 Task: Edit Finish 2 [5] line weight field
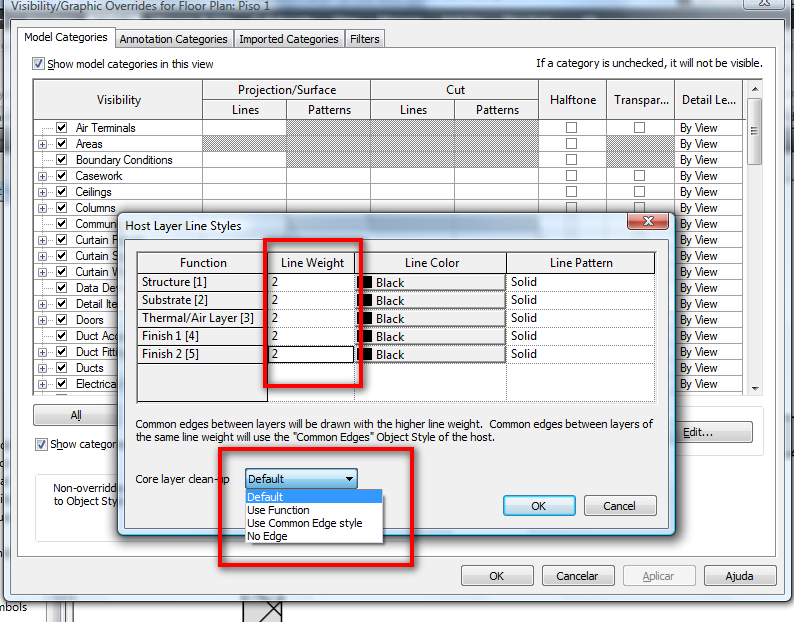pyautogui.click(x=311, y=354)
